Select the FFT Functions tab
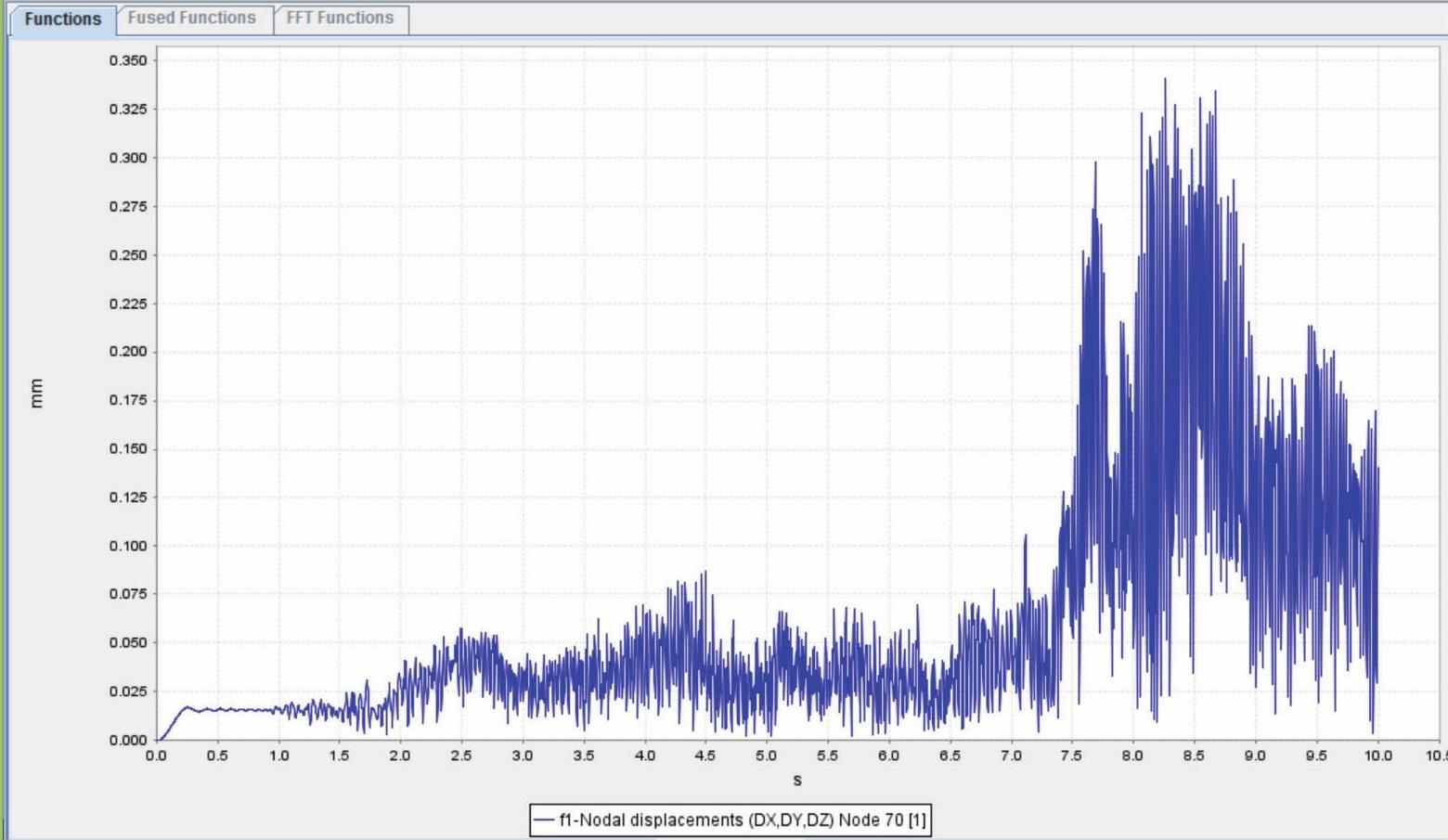1448x840 pixels. point(340,18)
